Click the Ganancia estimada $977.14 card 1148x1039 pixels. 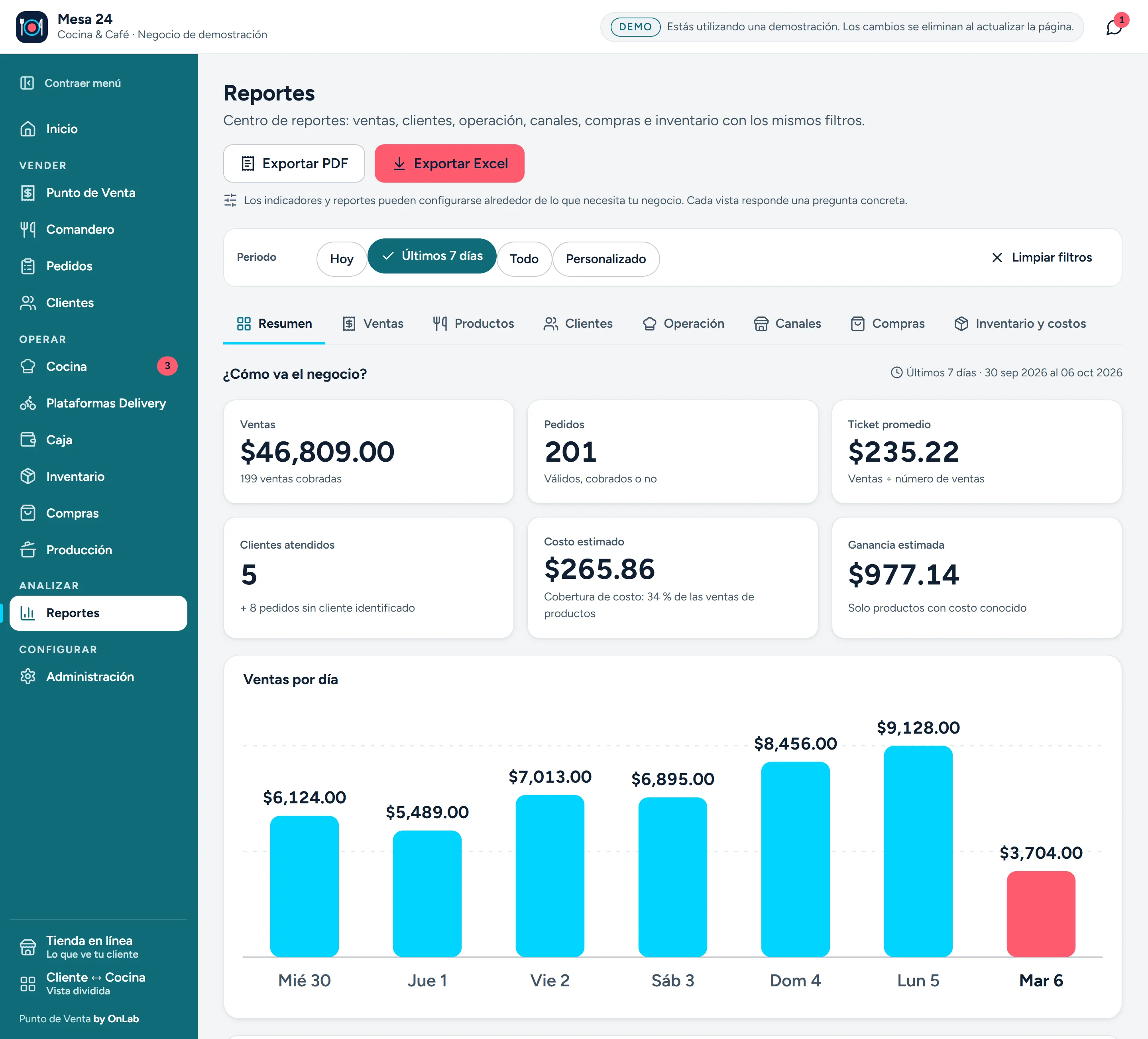click(977, 578)
